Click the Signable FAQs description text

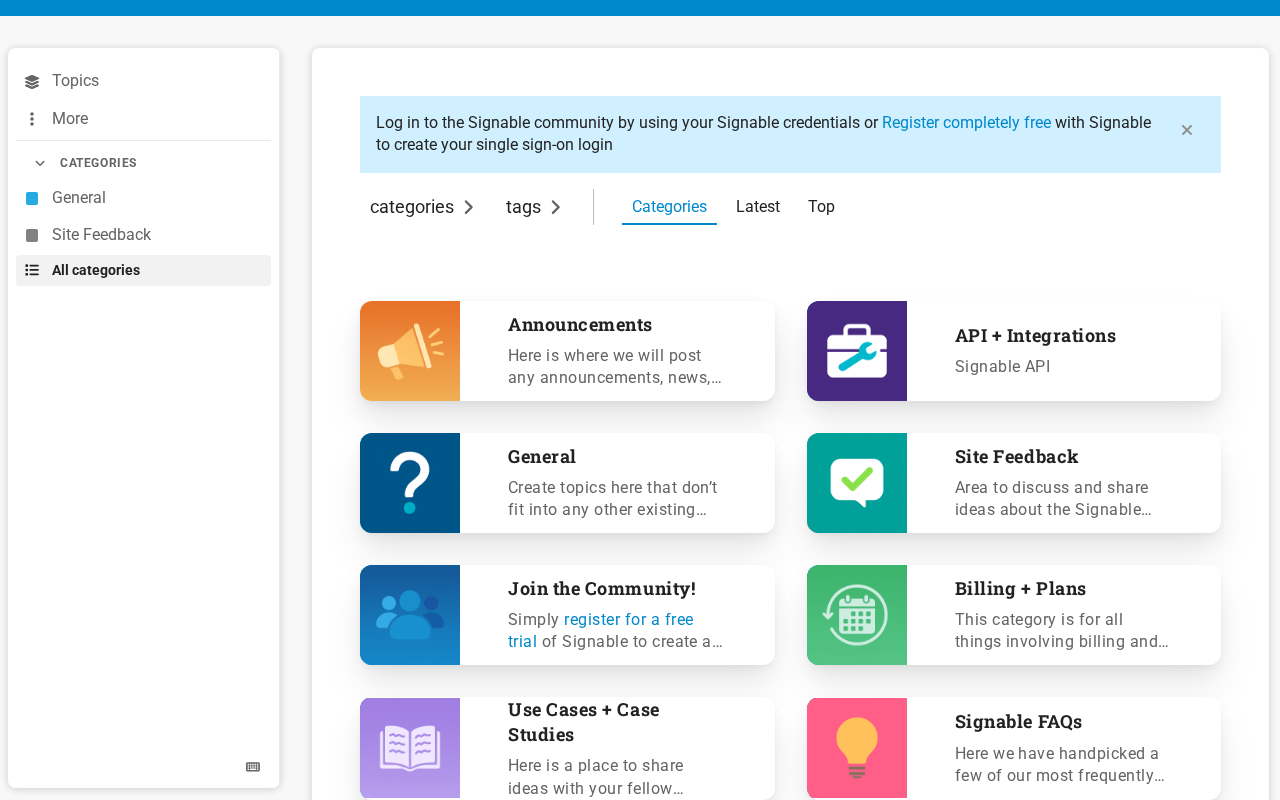click(1059, 764)
